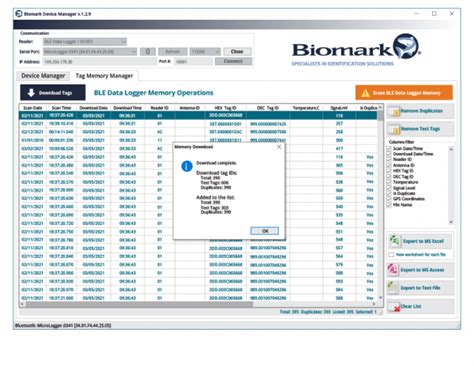Toggle the Download Date/Time column filter

tap(389, 154)
